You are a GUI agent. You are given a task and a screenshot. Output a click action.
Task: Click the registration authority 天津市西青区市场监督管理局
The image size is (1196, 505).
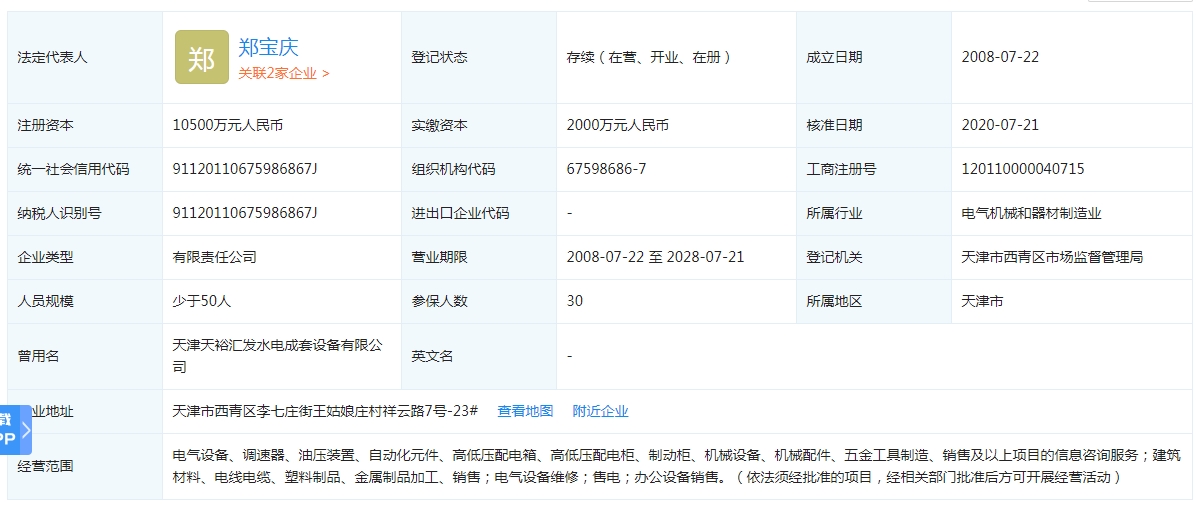(x=1051, y=257)
